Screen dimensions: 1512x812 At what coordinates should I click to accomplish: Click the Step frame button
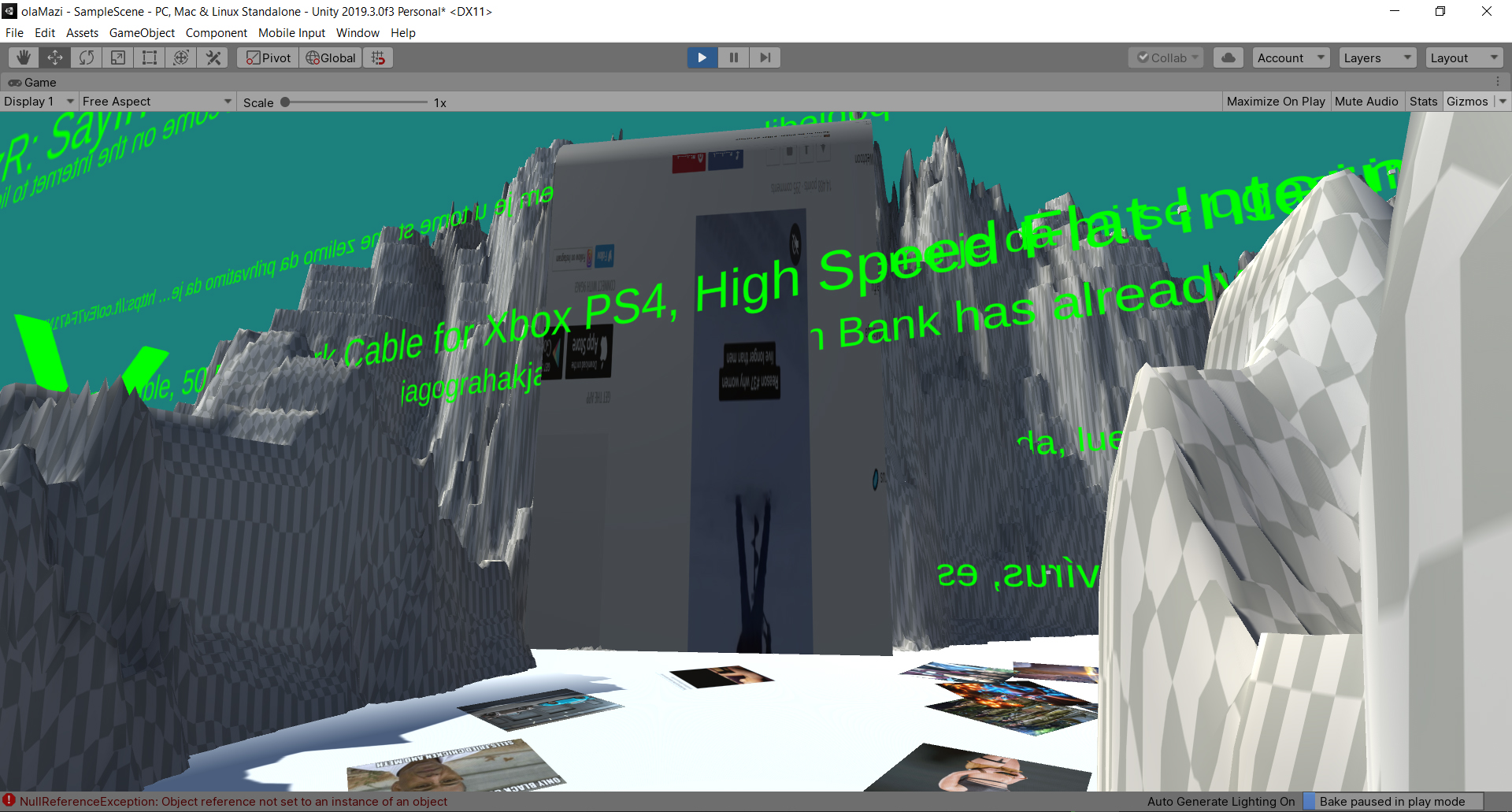[x=765, y=57]
